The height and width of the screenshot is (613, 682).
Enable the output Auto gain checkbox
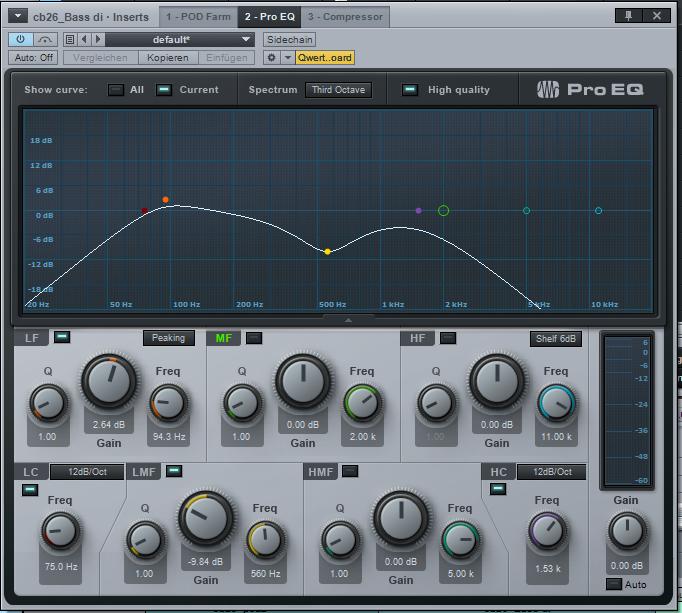(614, 584)
